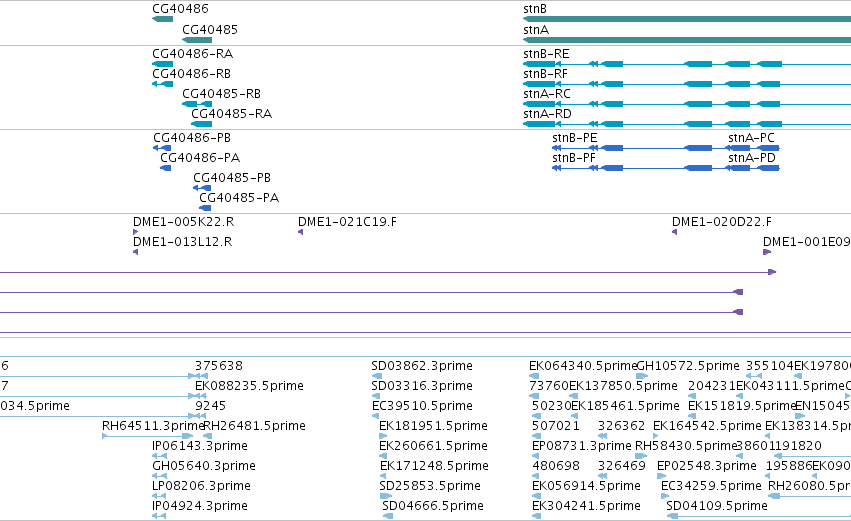Select EST label 195886
Viewport: 851px width, 521px height.
point(789,466)
